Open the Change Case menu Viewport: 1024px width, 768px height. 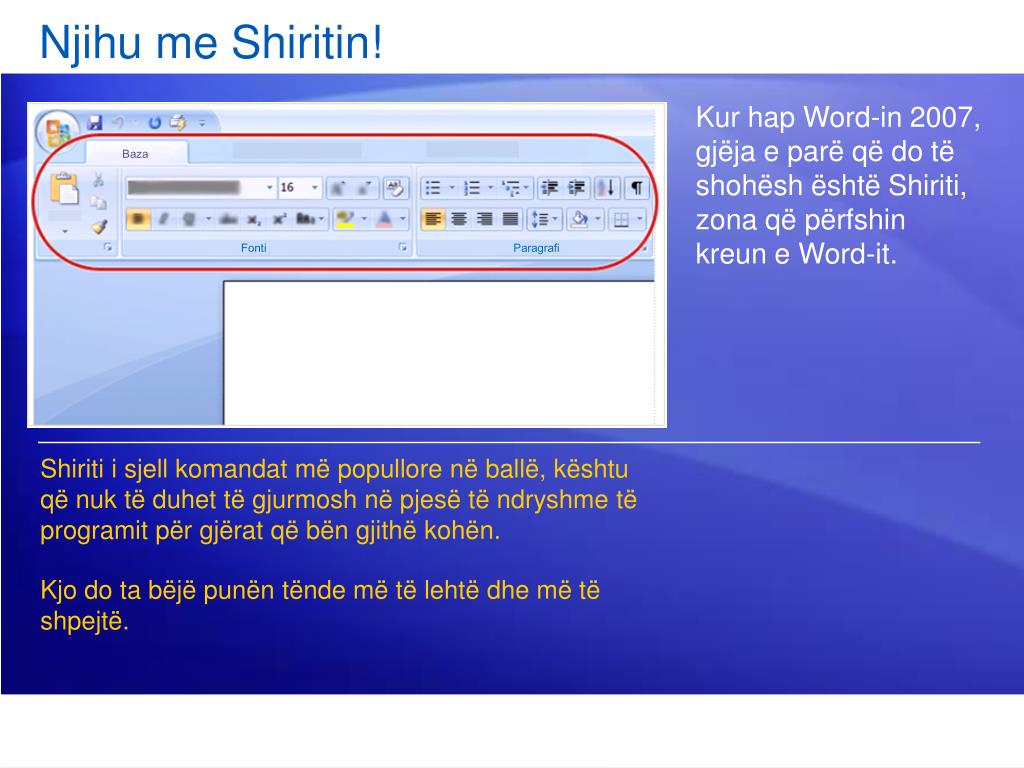pyautogui.click(x=310, y=219)
